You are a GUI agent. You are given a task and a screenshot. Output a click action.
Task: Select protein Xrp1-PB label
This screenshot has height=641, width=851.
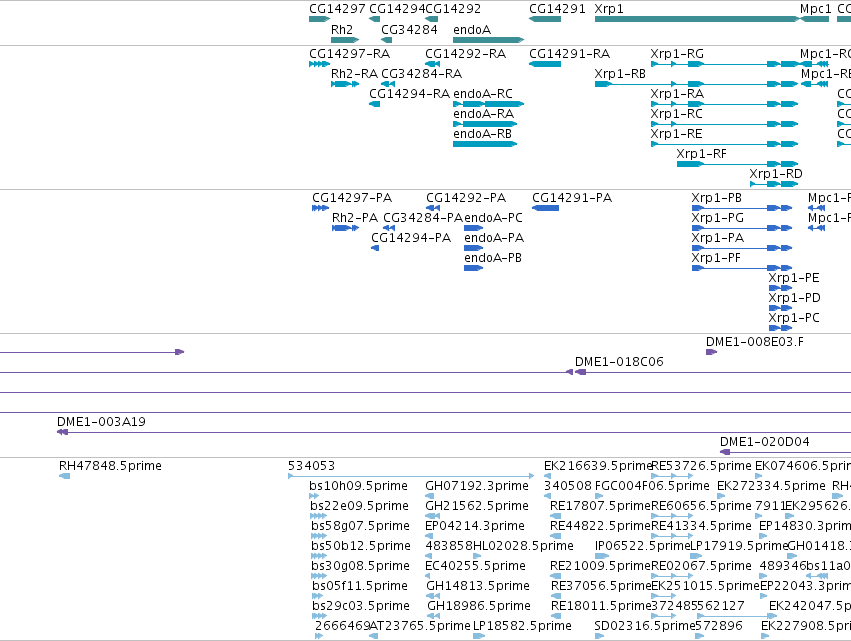tap(717, 198)
